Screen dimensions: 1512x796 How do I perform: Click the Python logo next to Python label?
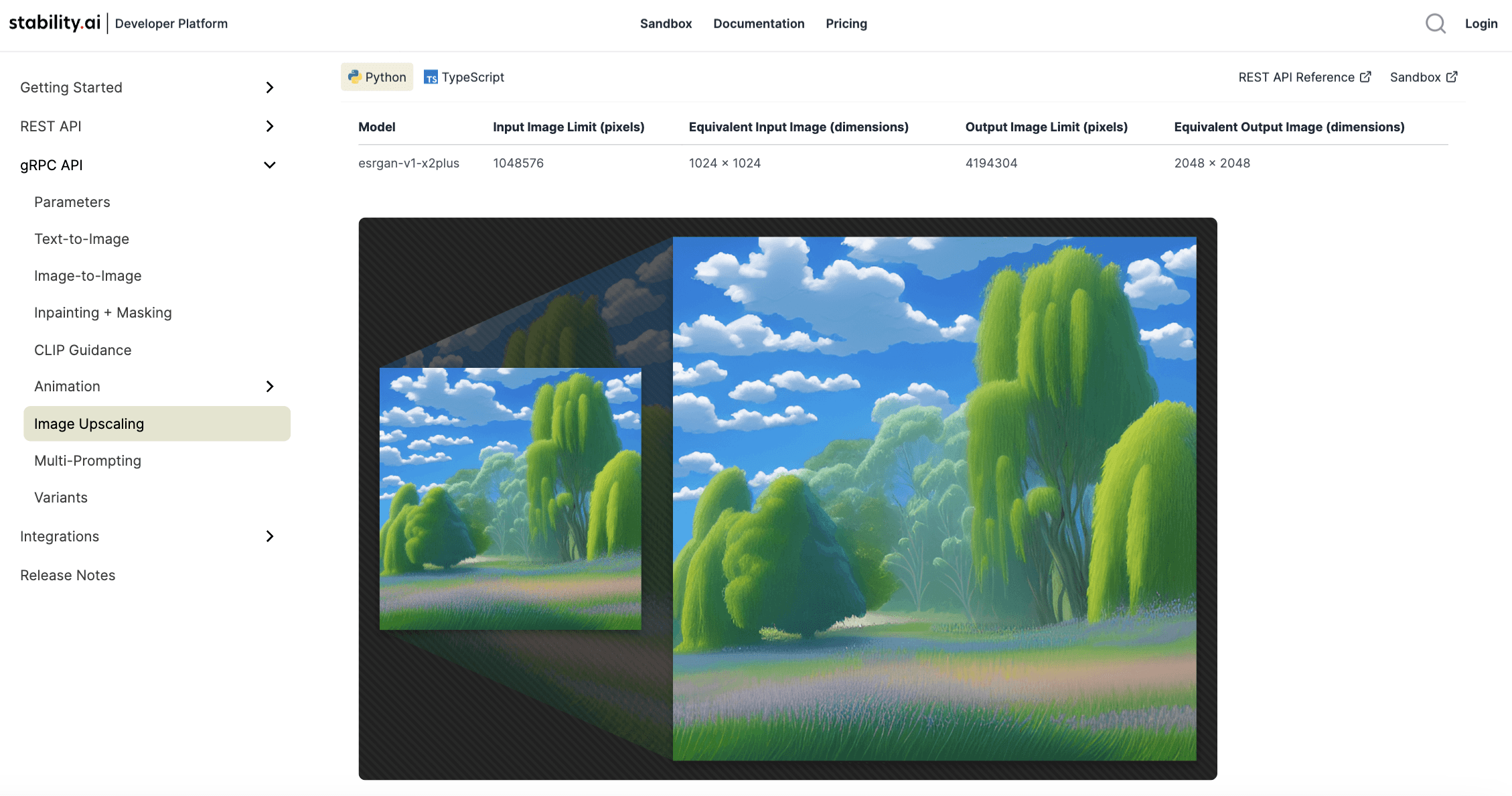click(356, 76)
